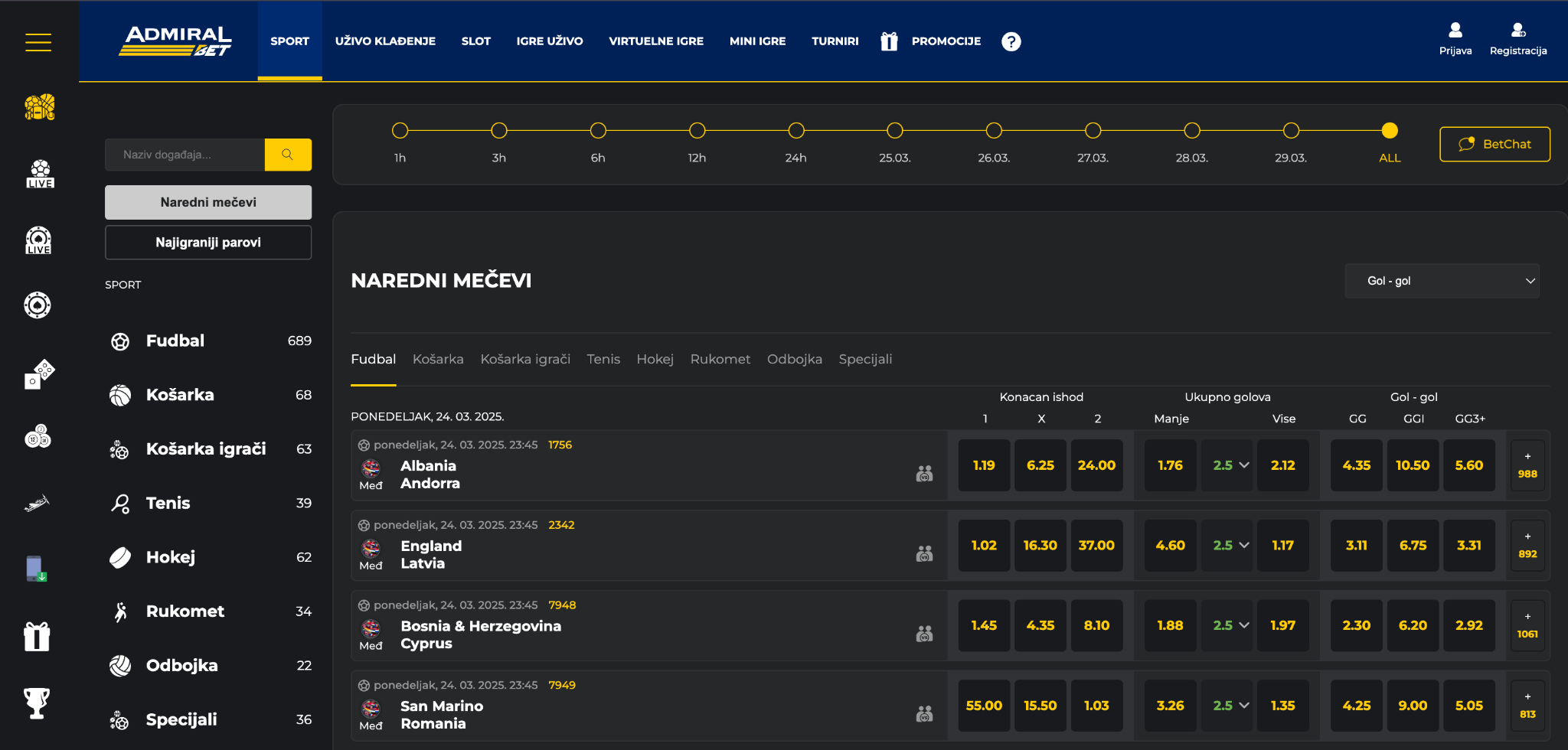The width and height of the screenshot is (1568, 750).
Task: Select the 24h time filter point
Action: (796, 131)
